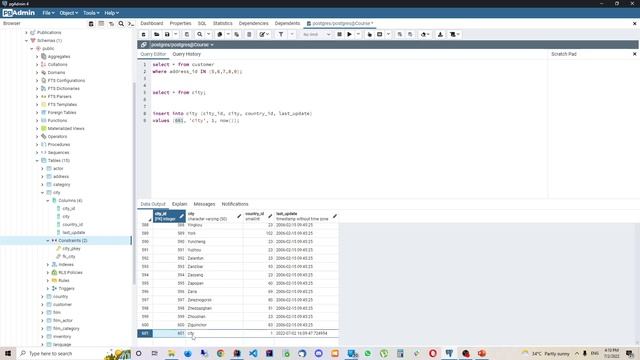640x360 pixels.
Task: Open the Edit pencil dropdown
Action: [x=264, y=35]
